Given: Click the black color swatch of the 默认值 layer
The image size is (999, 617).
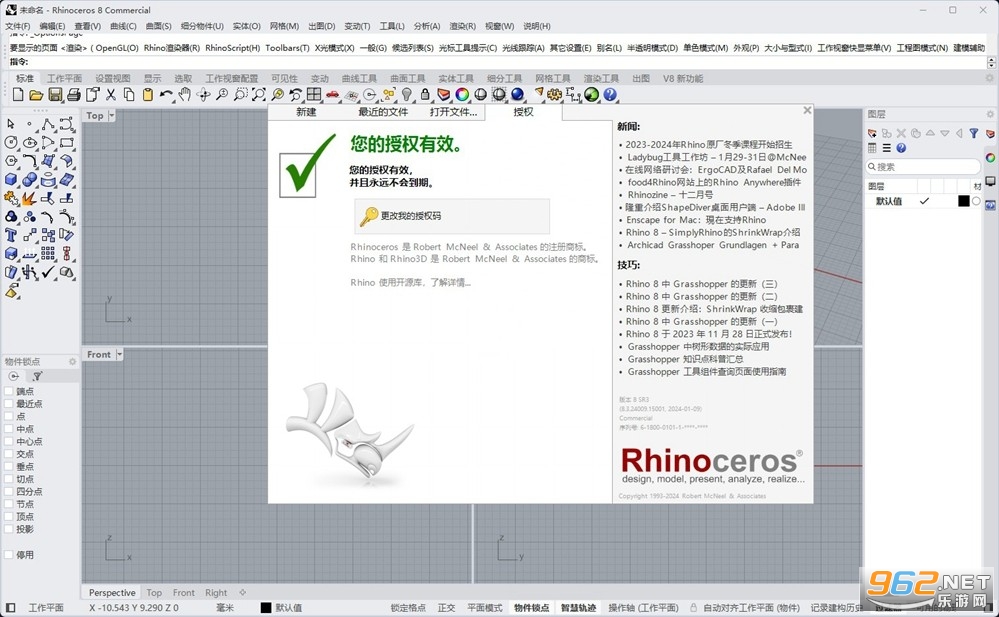Looking at the screenshot, I should (x=964, y=201).
